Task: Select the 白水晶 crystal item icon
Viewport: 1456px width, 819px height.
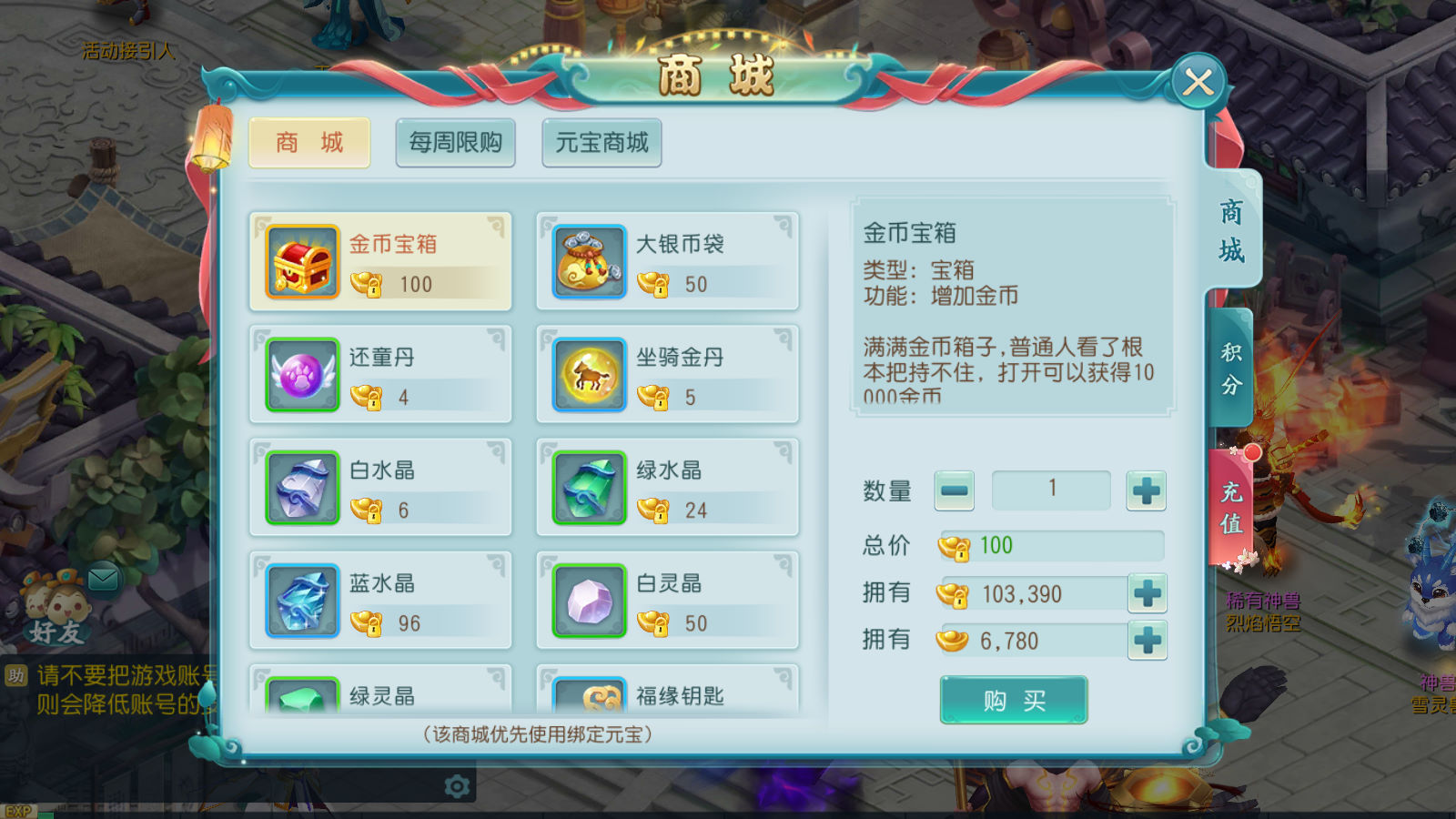Action: tap(302, 488)
